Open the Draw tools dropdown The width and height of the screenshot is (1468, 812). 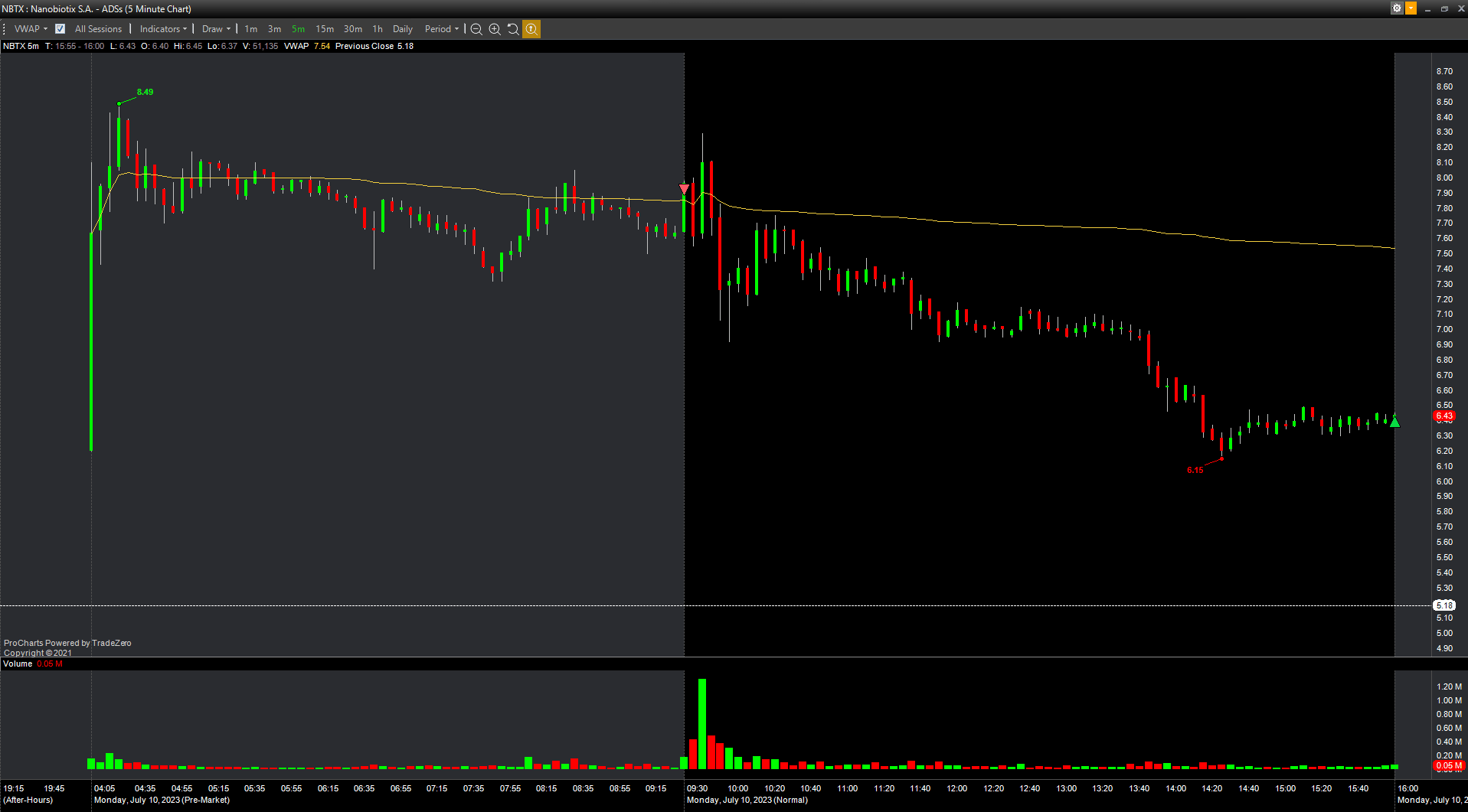pos(216,29)
